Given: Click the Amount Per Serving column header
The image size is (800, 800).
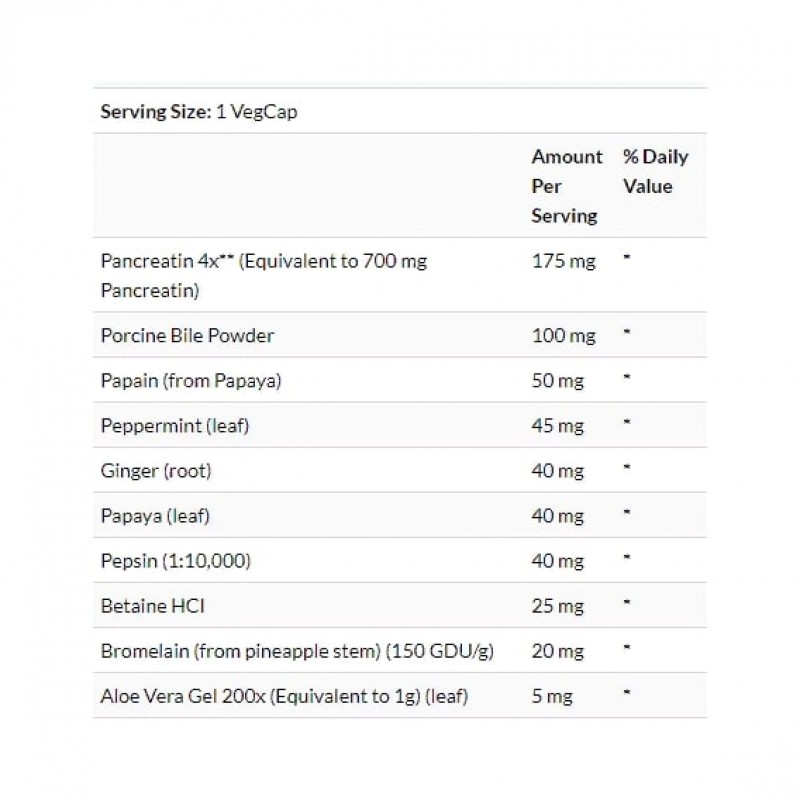Looking at the screenshot, I should coord(566,186).
